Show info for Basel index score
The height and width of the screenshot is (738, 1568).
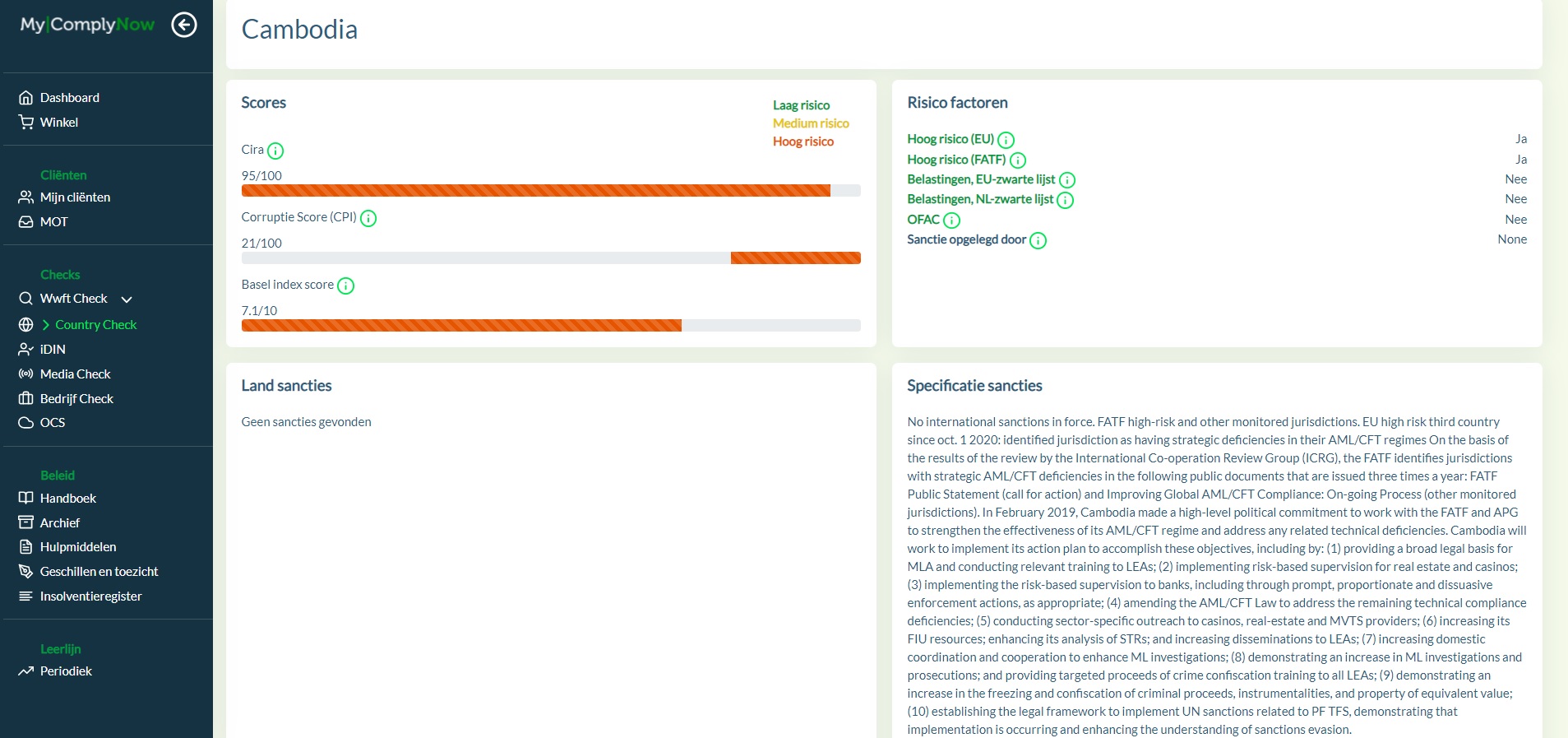click(x=346, y=285)
